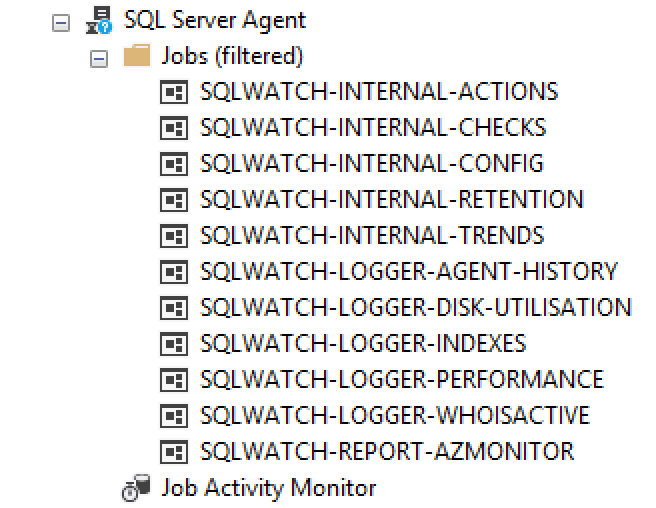Select the SQLWATCH-LOGGER-WHOISACTIVE job
This screenshot has width=656, height=508.
click(x=395, y=416)
